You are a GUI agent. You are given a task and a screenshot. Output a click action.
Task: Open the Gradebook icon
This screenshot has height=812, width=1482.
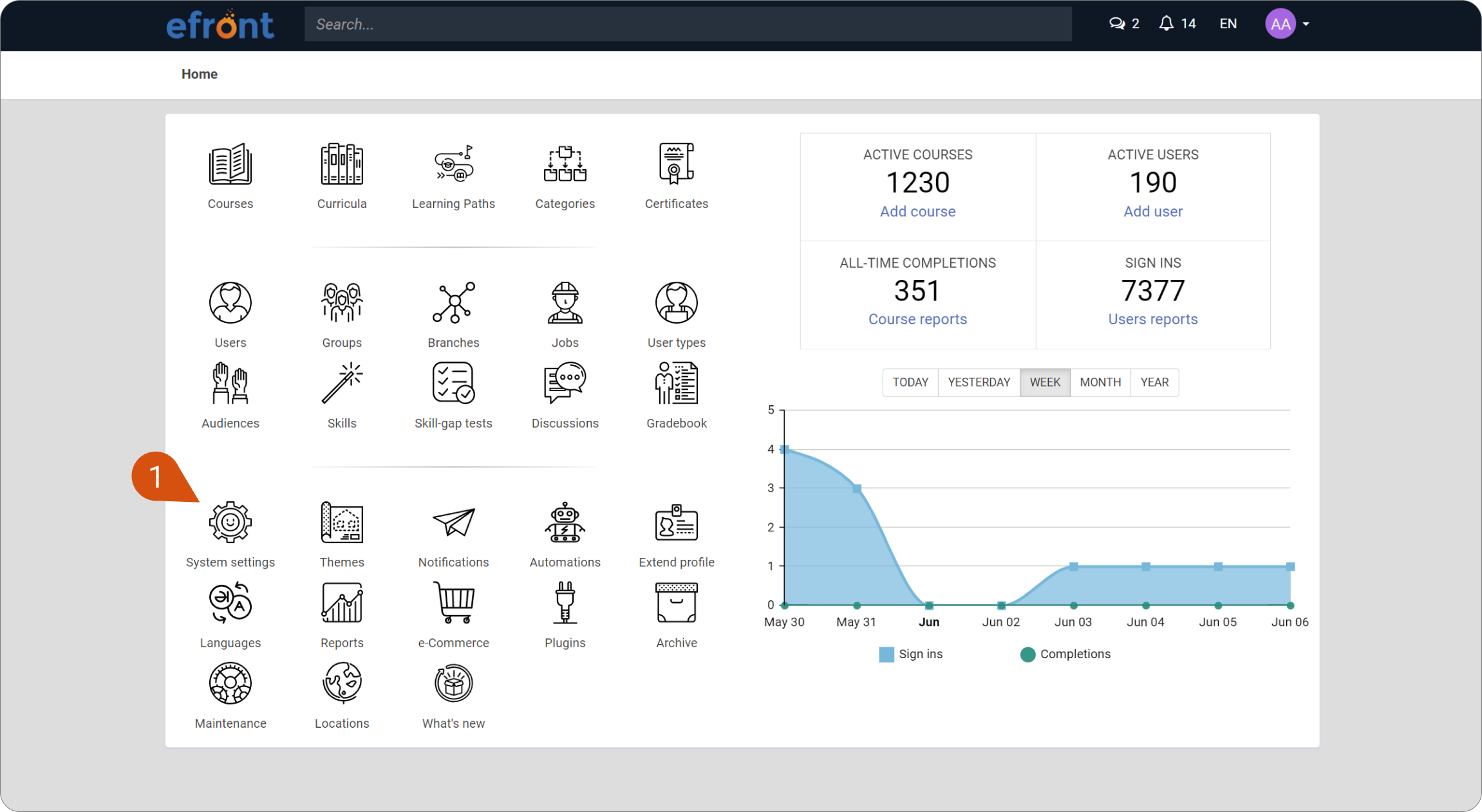[677, 383]
